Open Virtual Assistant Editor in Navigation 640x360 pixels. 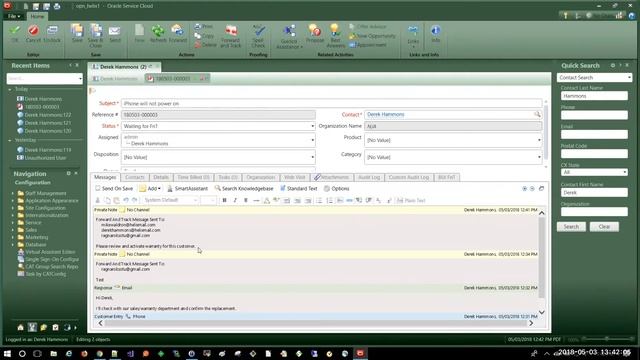pyautogui.click(x=50, y=252)
